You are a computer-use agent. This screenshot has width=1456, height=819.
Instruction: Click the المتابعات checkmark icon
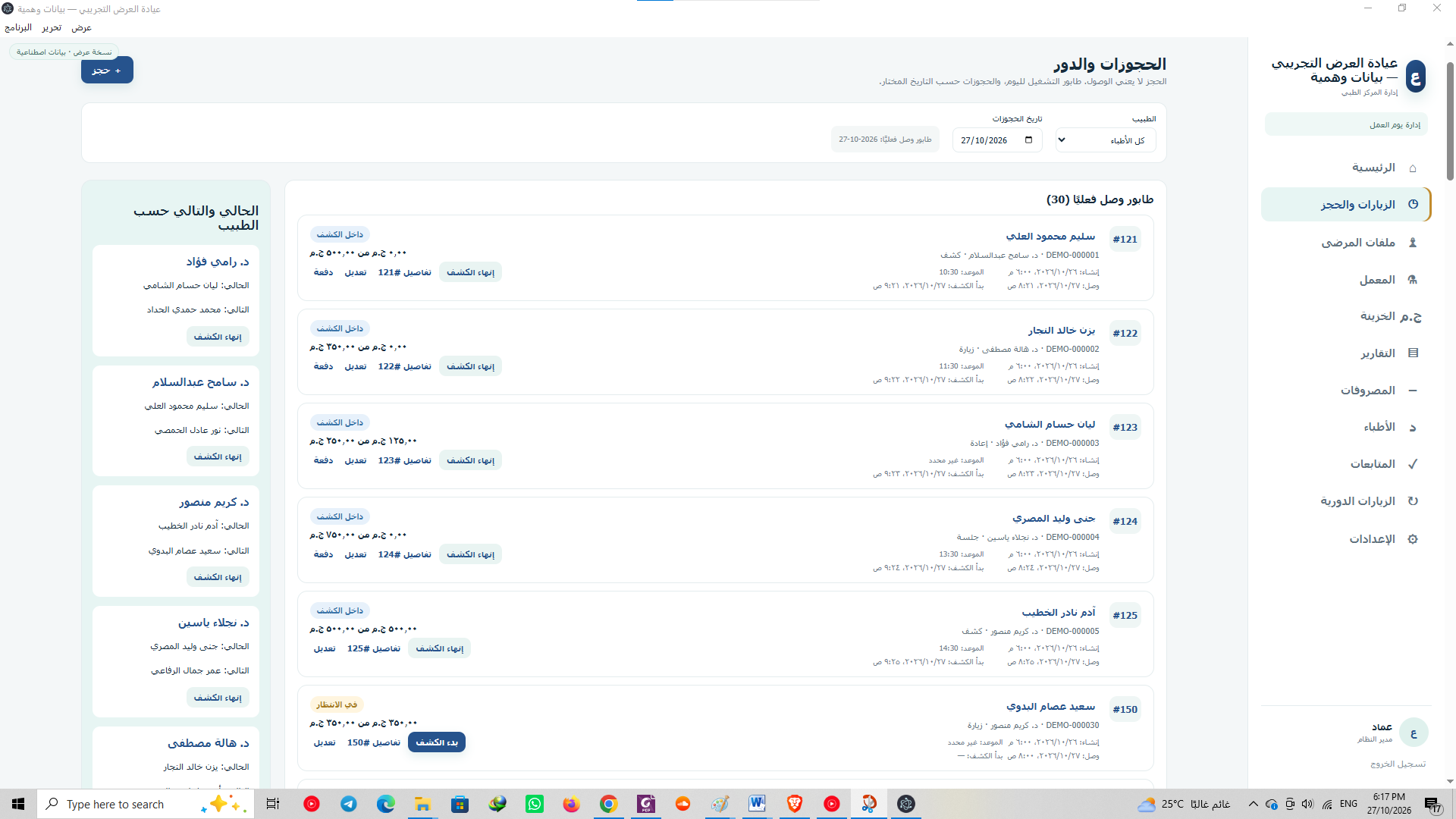tap(1413, 464)
